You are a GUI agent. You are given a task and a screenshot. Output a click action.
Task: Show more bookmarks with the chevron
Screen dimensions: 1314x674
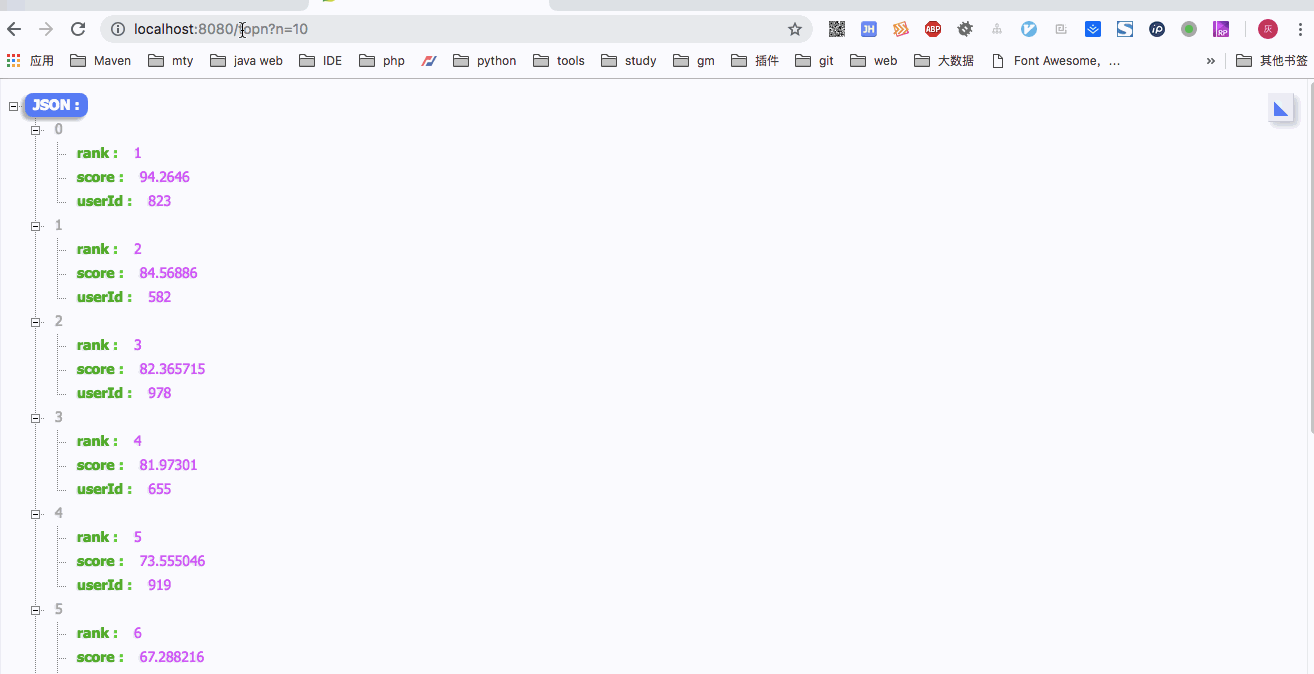pos(1210,61)
